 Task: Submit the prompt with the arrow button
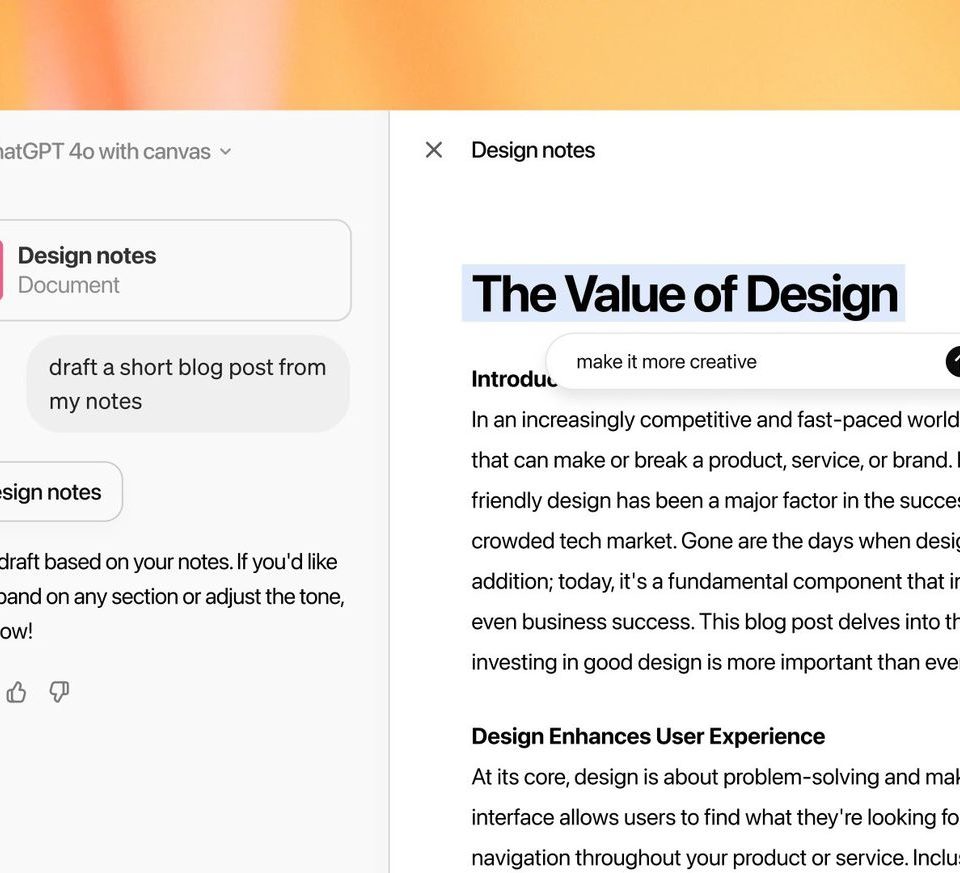coord(954,362)
